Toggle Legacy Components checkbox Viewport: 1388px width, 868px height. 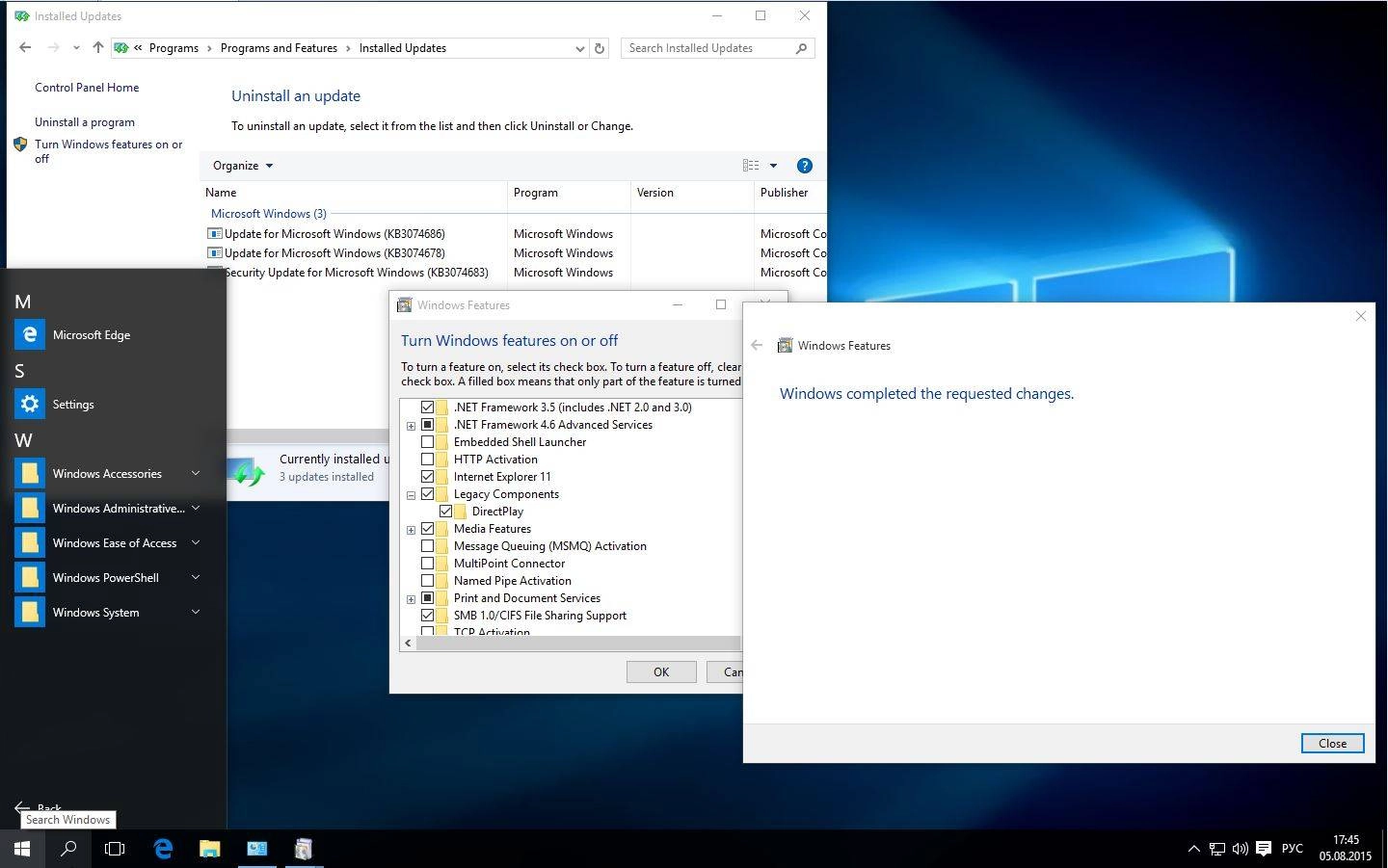(x=427, y=494)
